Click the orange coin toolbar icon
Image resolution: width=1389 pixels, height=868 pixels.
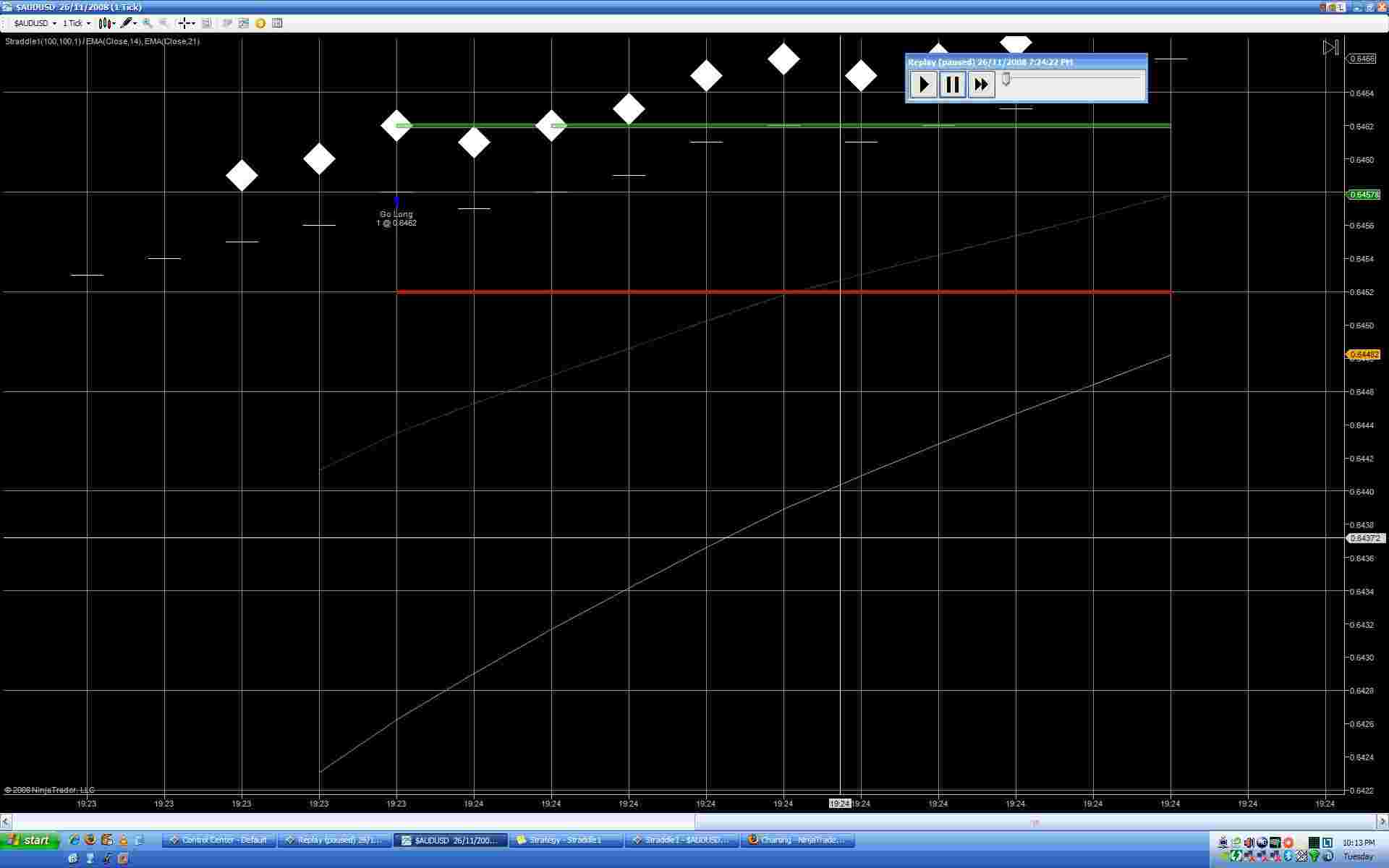pyautogui.click(x=260, y=23)
